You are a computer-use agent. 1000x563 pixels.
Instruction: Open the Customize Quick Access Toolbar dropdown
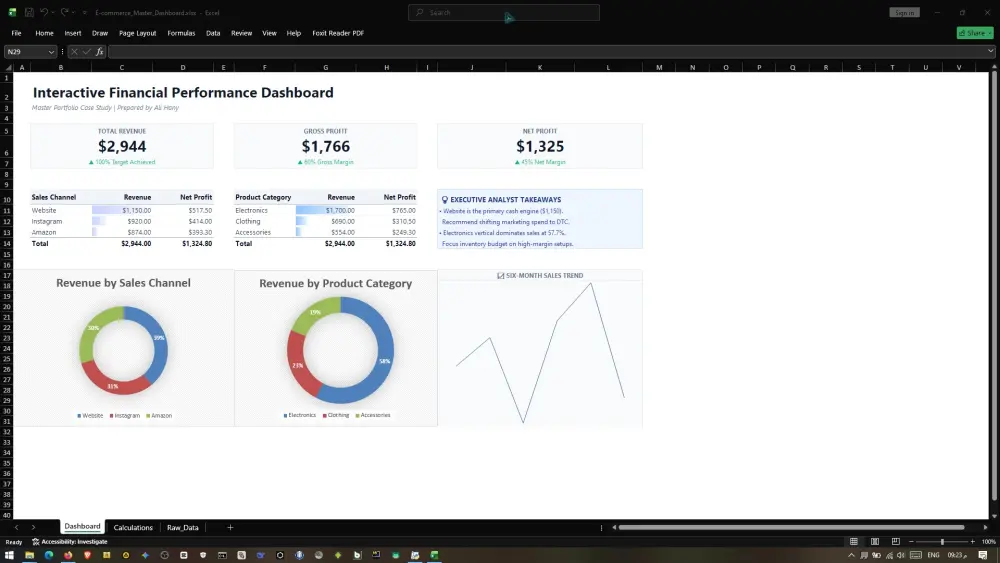point(85,12)
